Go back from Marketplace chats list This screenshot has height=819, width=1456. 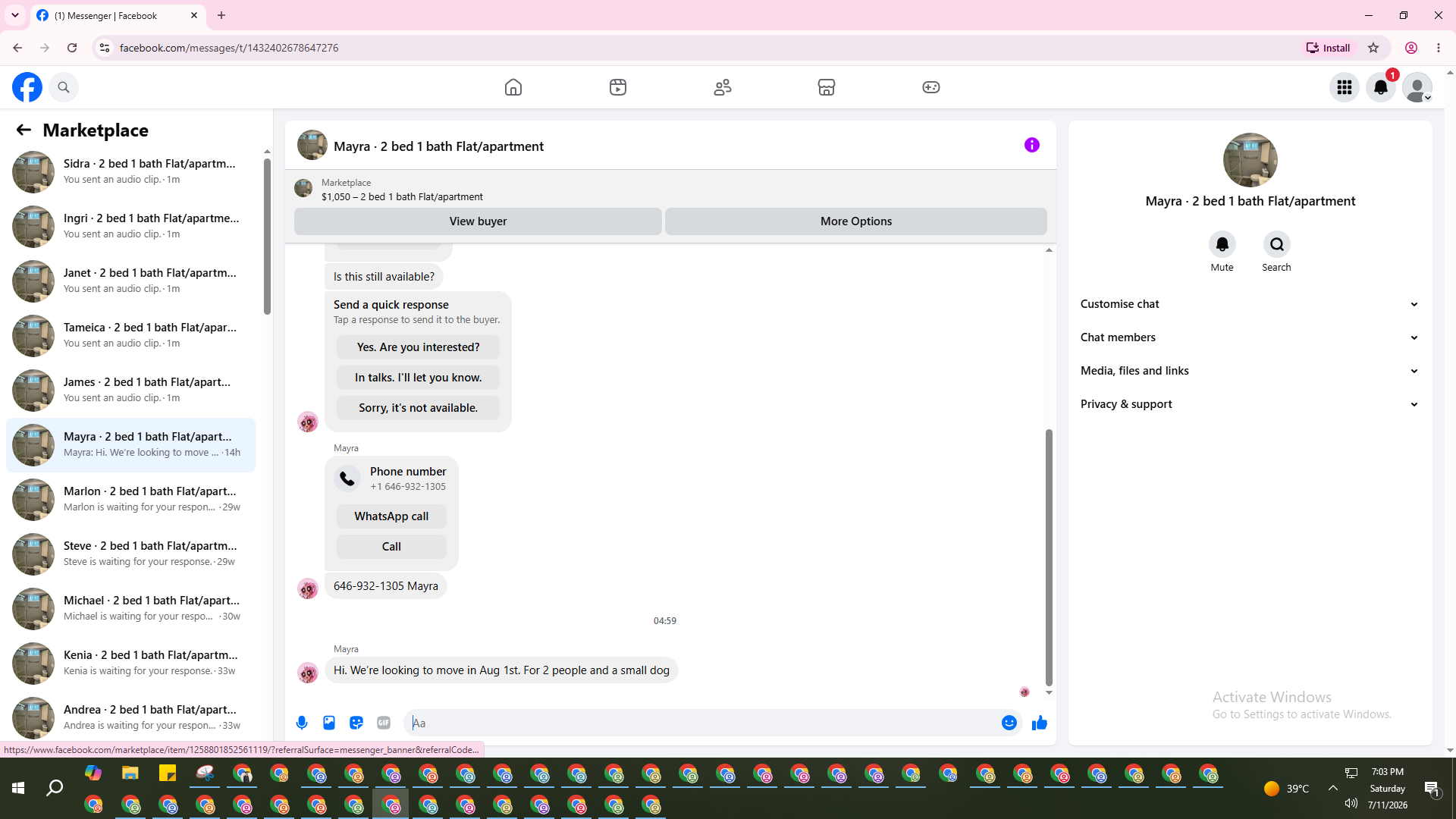(x=24, y=130)
